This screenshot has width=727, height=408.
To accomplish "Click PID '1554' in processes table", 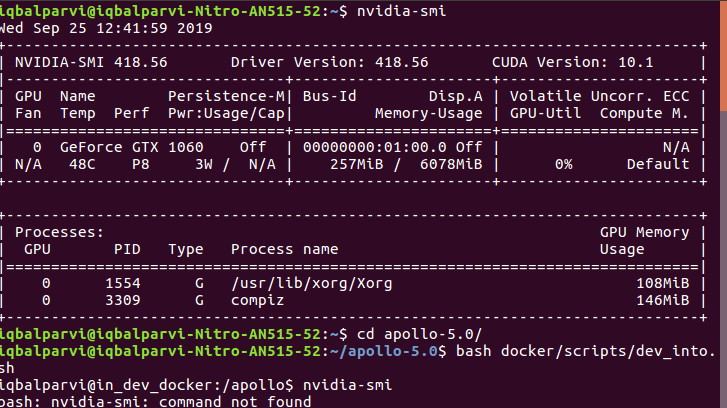I will click(122, 283).
